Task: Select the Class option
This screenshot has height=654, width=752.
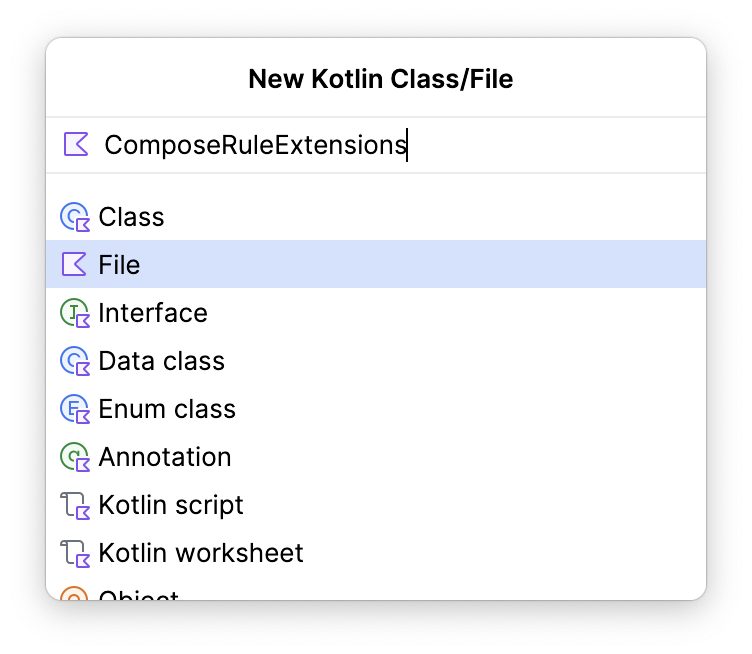Action: coord(131,217)
